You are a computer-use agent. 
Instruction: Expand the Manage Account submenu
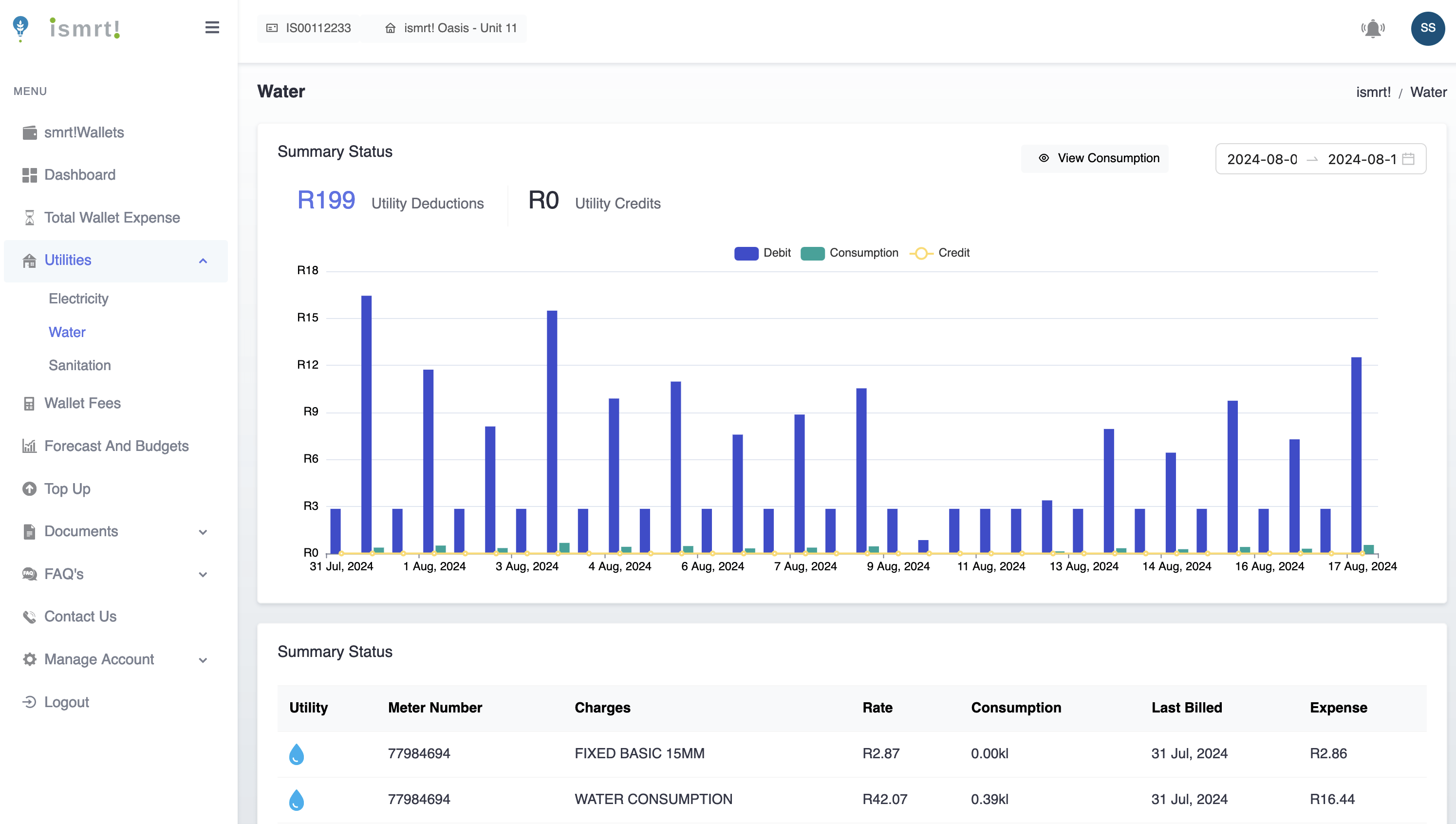pyautogui.click(x=203, y=660)
